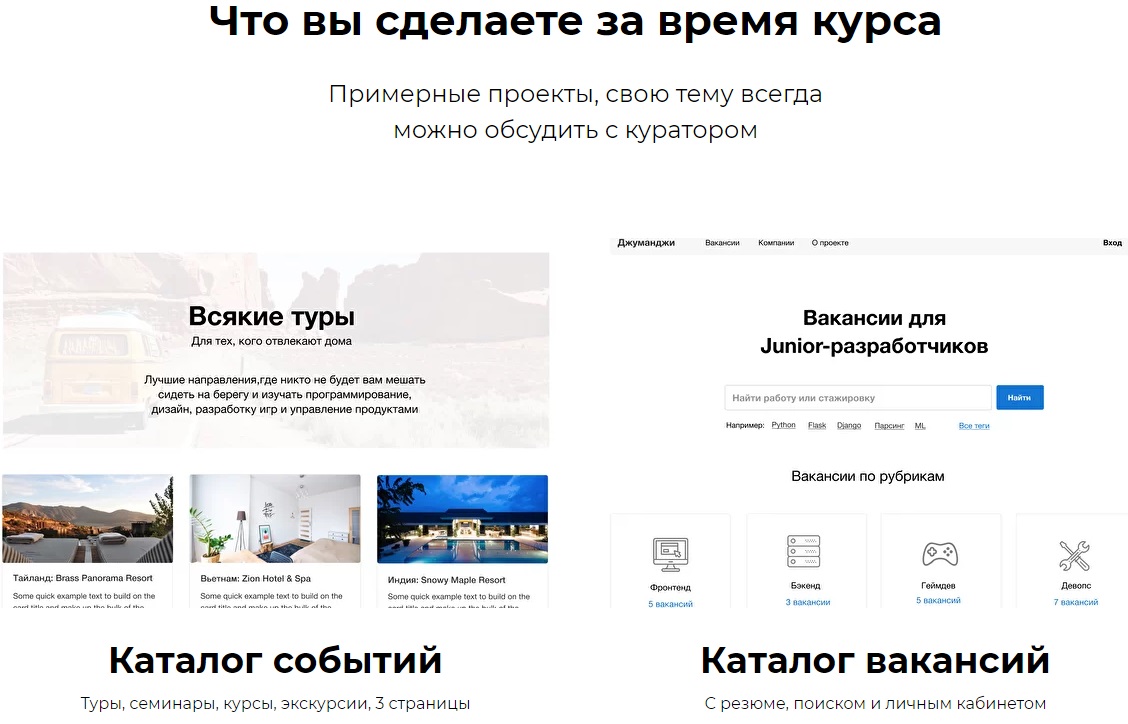Open the Brass Panorama Resort card image
Viewport: 1128px width, 724px height.
click(87, 518)
